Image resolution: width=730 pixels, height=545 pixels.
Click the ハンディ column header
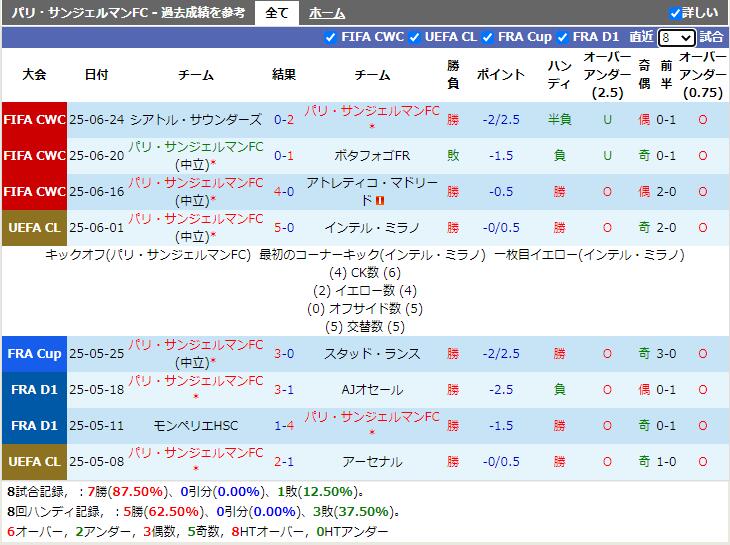(559, 74)
